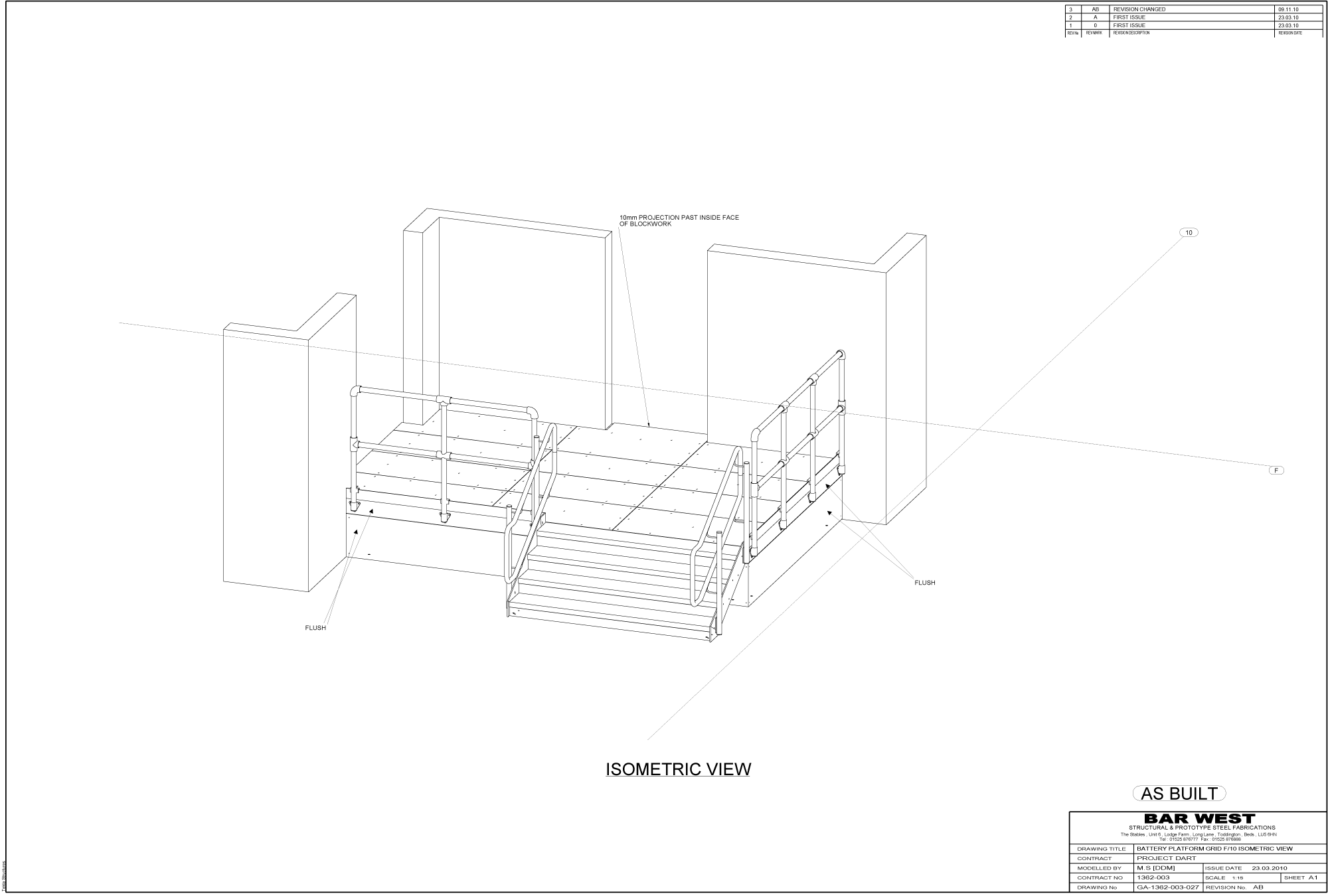Image resolution: width=1328 pixels, height=896 pixels.
Task: Click the company address line starting 'The Stables'
Action: click(1199, 834)
